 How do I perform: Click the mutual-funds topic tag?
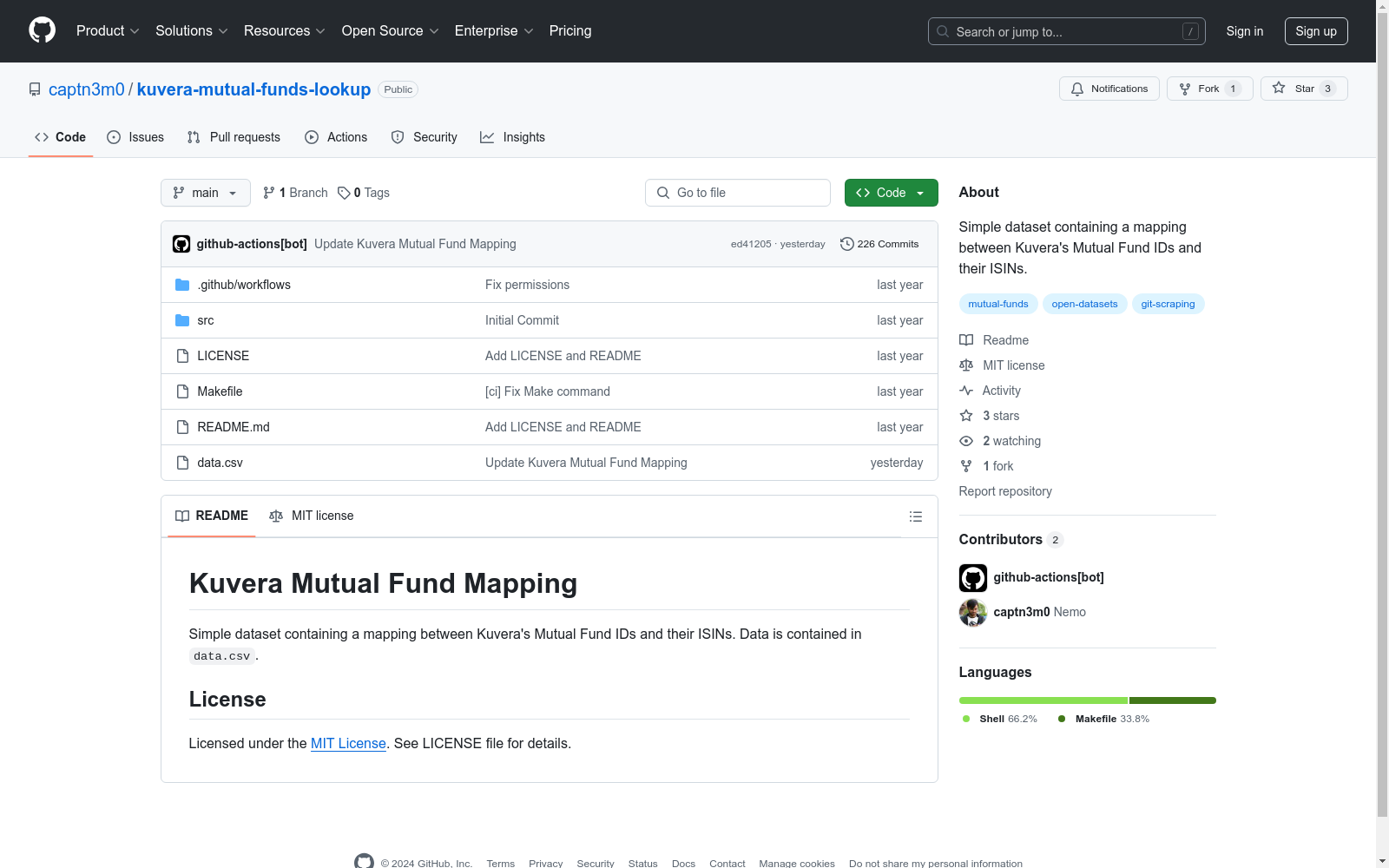coord(998,304)
